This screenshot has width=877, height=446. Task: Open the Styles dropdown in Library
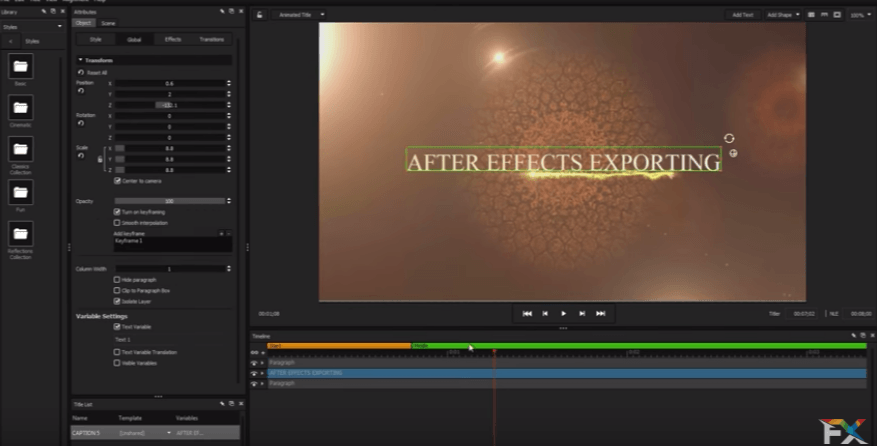pos(32,26)
